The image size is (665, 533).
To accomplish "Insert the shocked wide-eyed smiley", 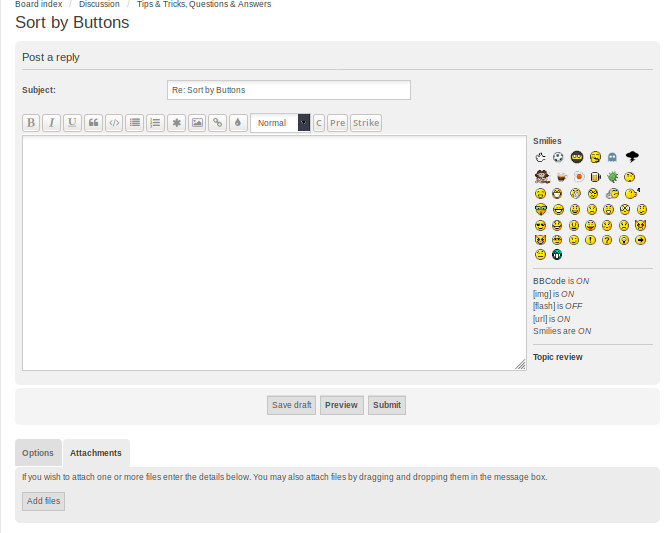I will click(625, 209).
